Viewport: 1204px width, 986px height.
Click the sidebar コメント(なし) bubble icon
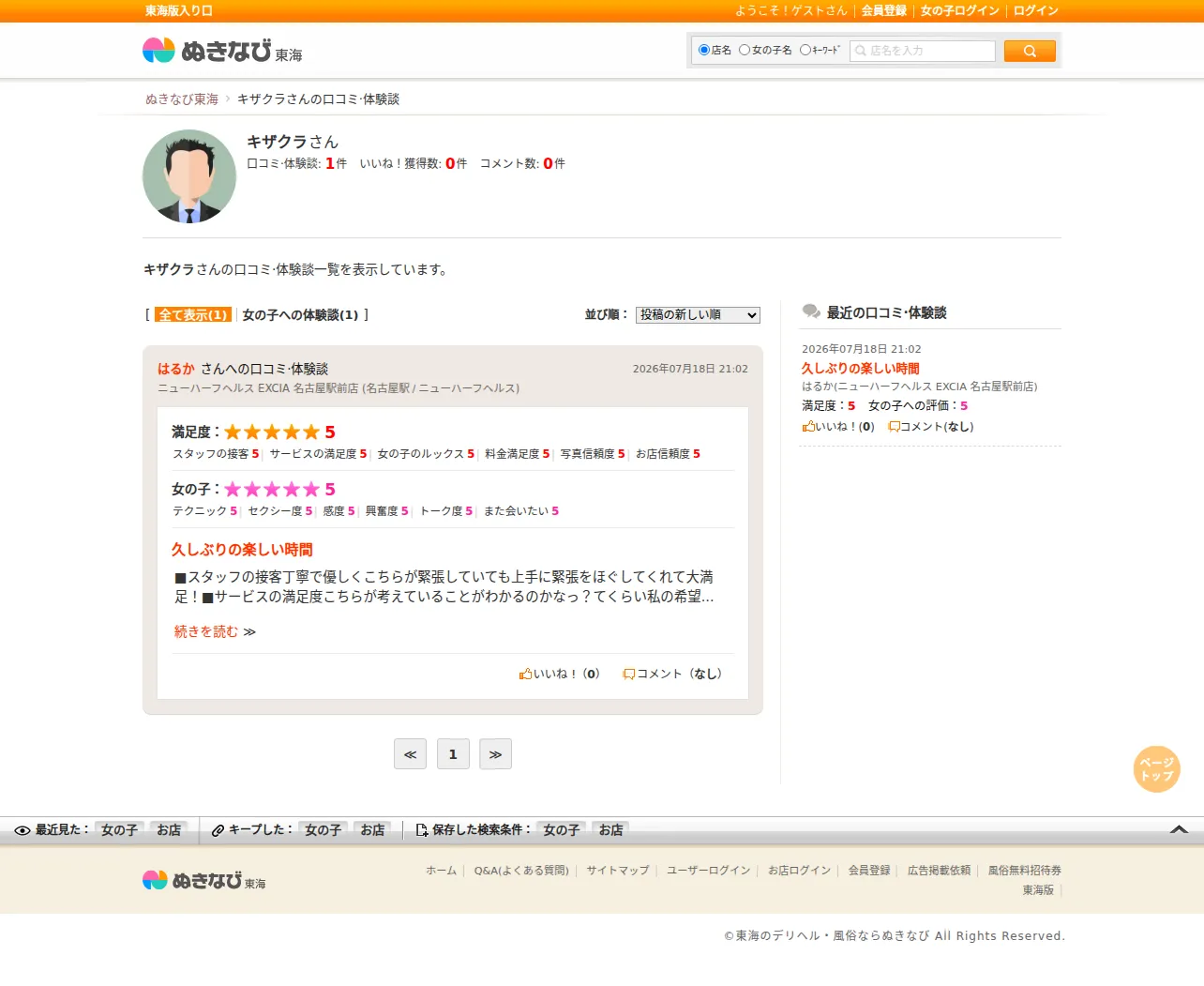pyautogui.click(x=894, y=426)
